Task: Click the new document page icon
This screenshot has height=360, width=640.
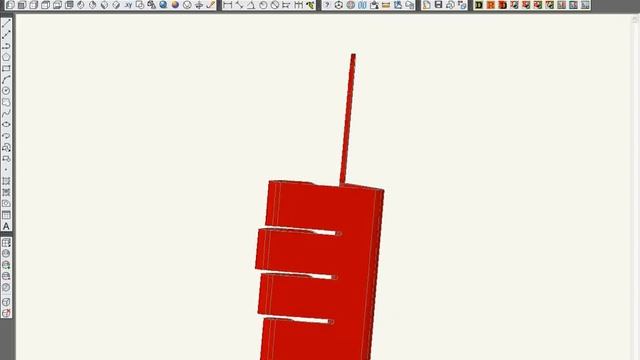Action: pos(427,5)
